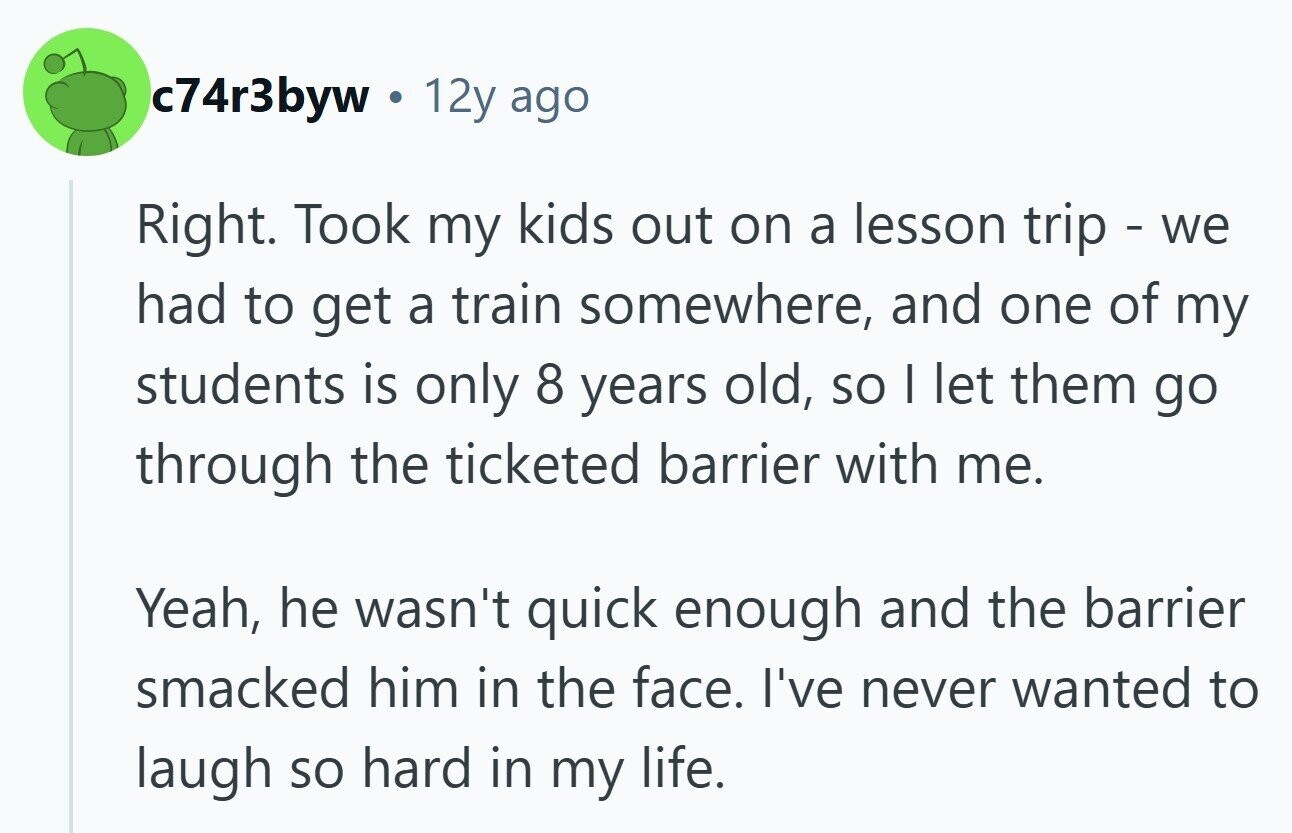The height and width of the screenshot is (833, 1292).
Task: Visit the c74r3byw user profile link
Action: 259,97
